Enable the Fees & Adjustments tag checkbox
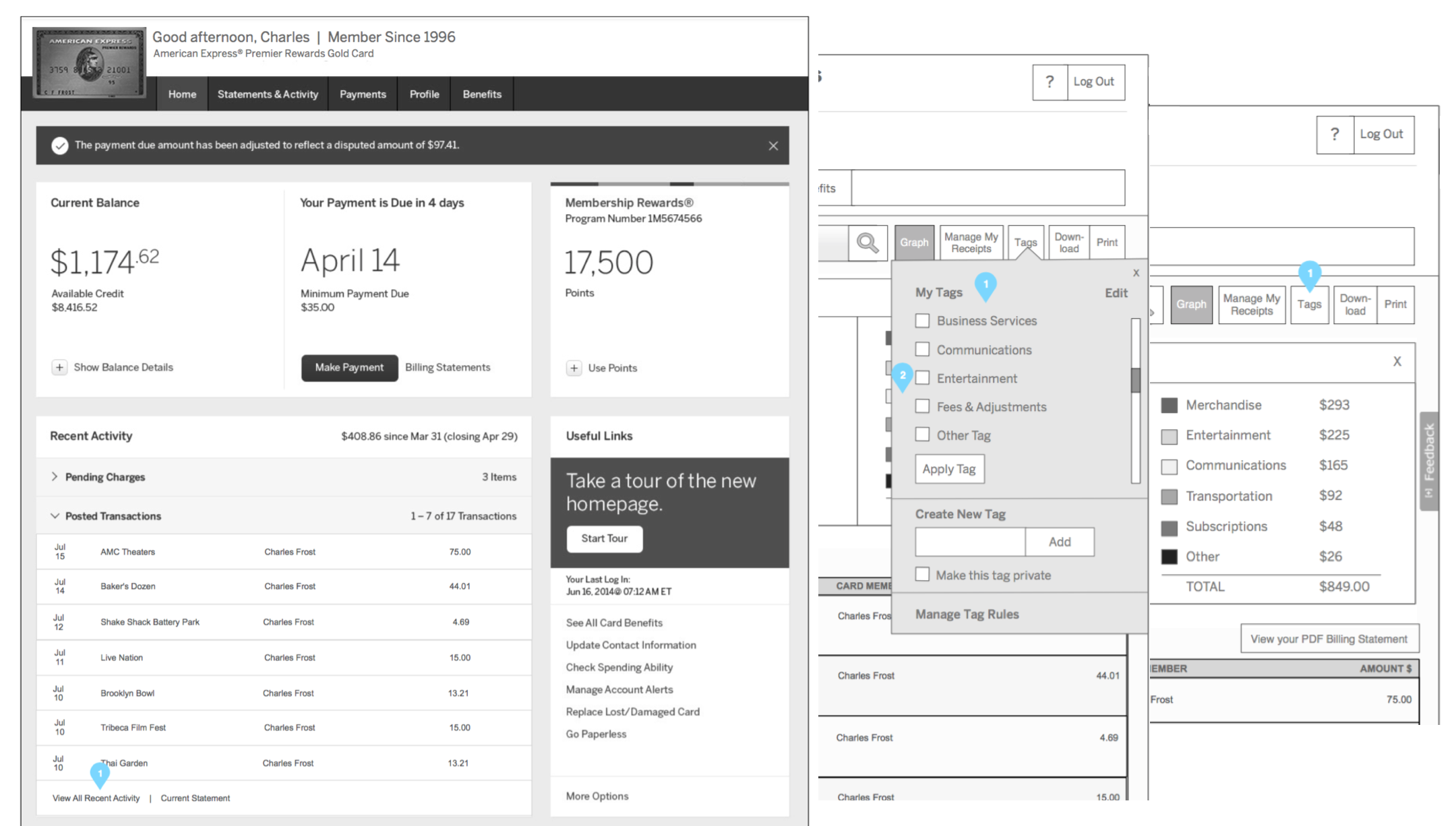 click(x=922, y=406)
